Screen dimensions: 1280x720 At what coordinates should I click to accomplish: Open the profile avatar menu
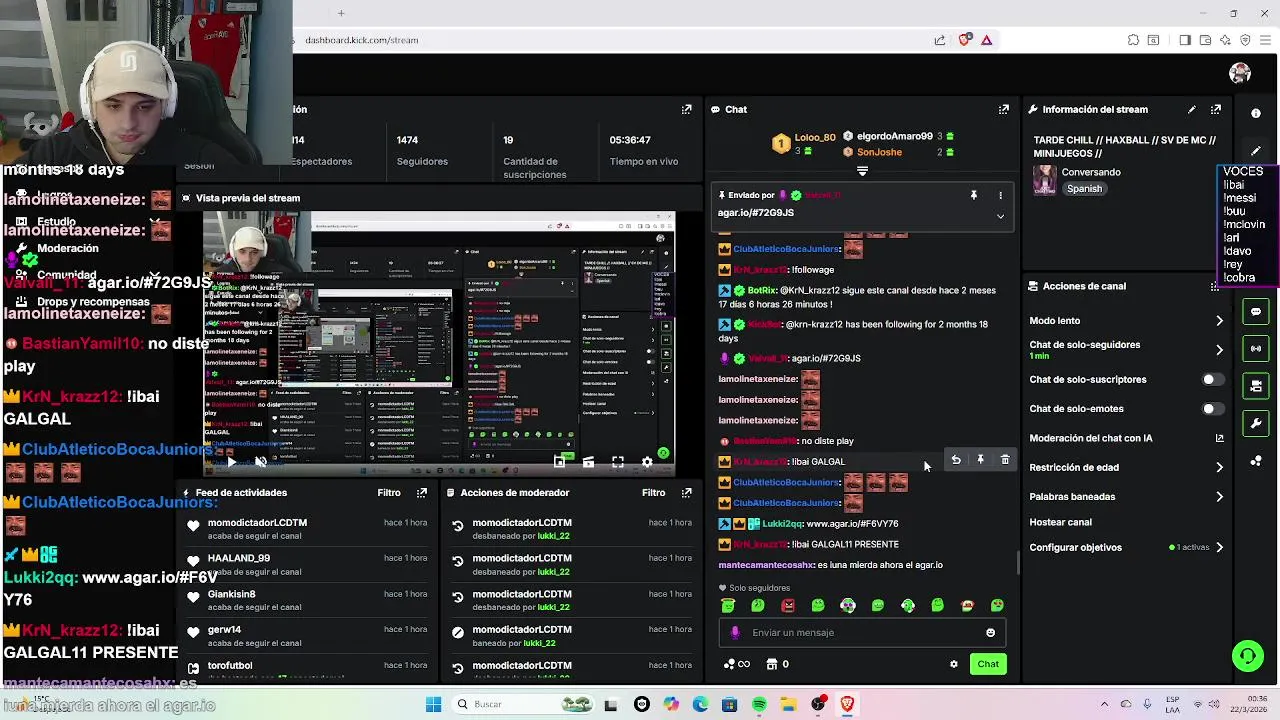click(1240, 73)
